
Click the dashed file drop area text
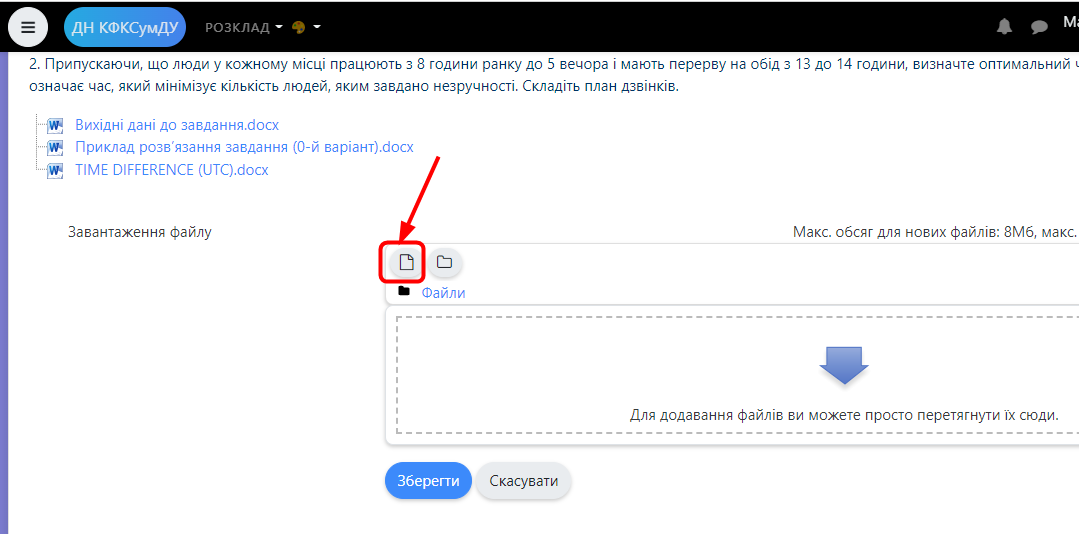[843, 415]
